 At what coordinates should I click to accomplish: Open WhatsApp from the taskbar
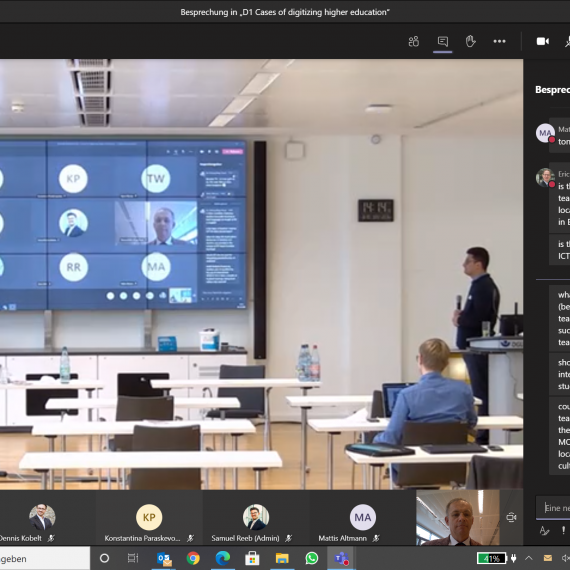coord(312,558)
